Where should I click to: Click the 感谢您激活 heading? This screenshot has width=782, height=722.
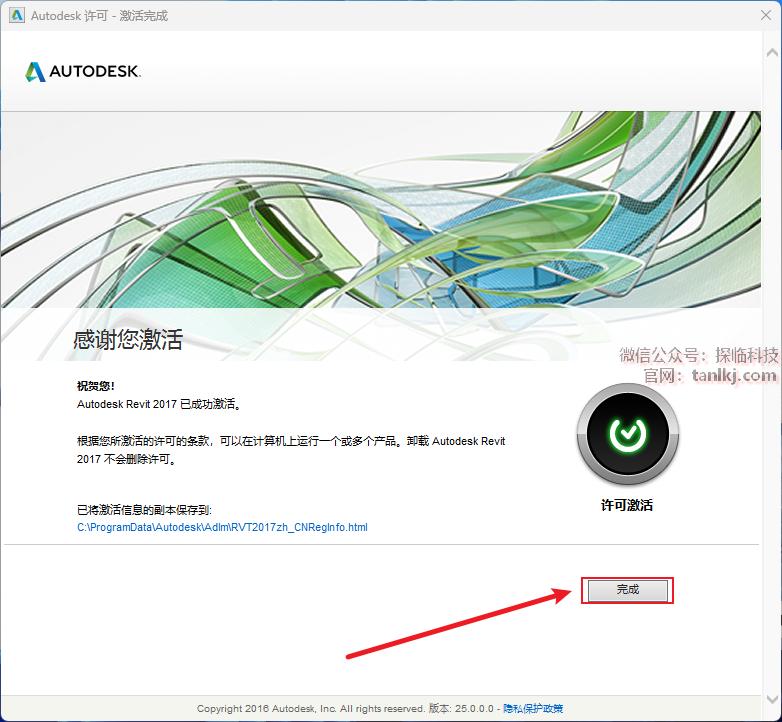click(x=128, y=340)
